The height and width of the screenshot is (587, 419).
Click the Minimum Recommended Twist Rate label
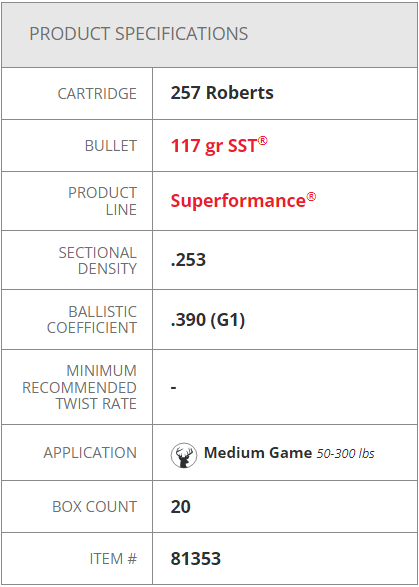click(79, 387)
